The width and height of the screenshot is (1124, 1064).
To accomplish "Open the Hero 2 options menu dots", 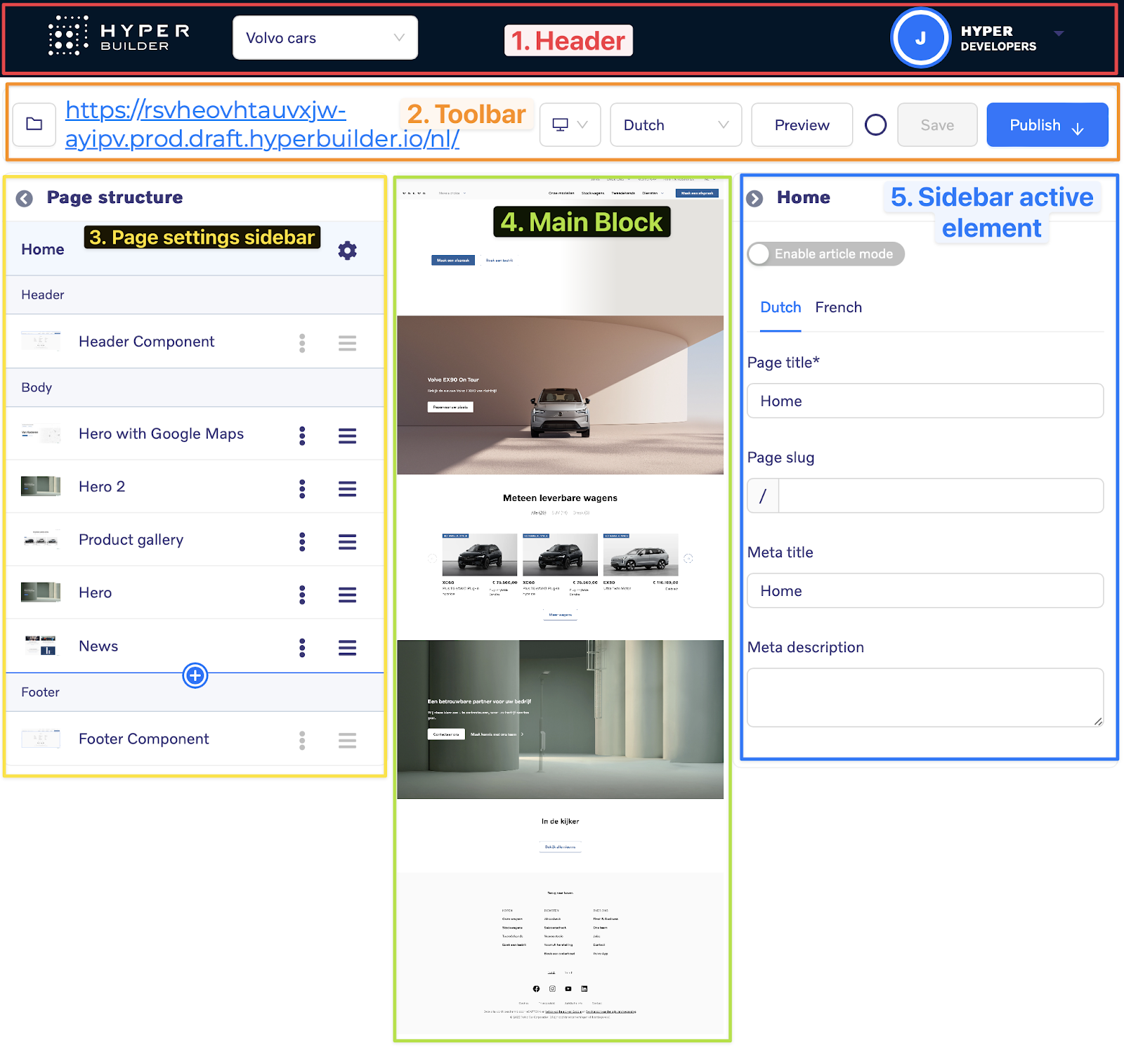I will (x=302, y=488).
